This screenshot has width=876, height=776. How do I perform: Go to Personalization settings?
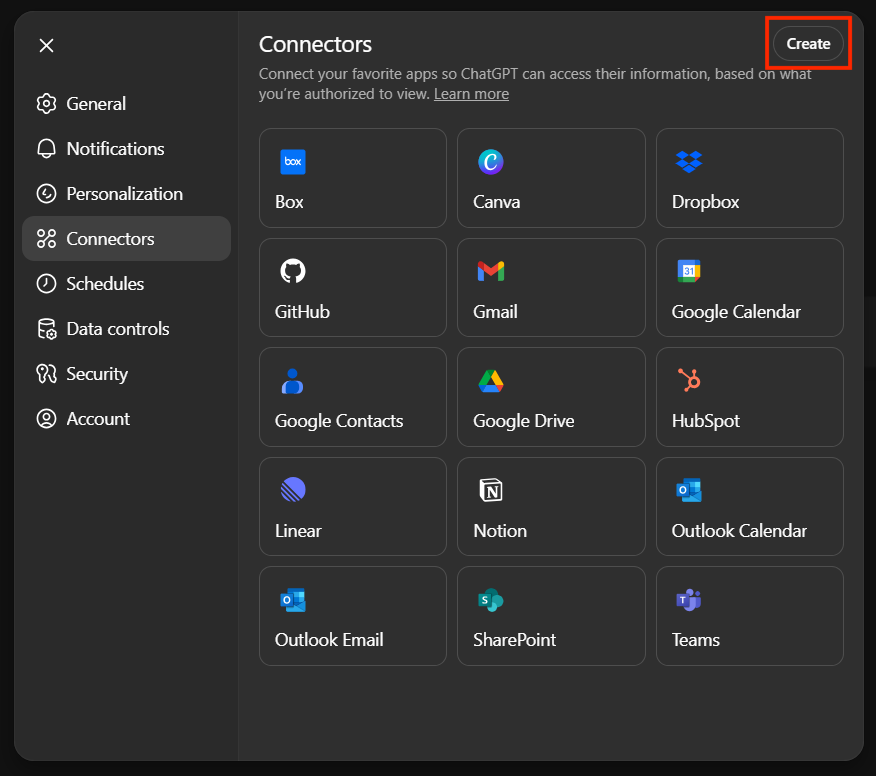(124, 194)
